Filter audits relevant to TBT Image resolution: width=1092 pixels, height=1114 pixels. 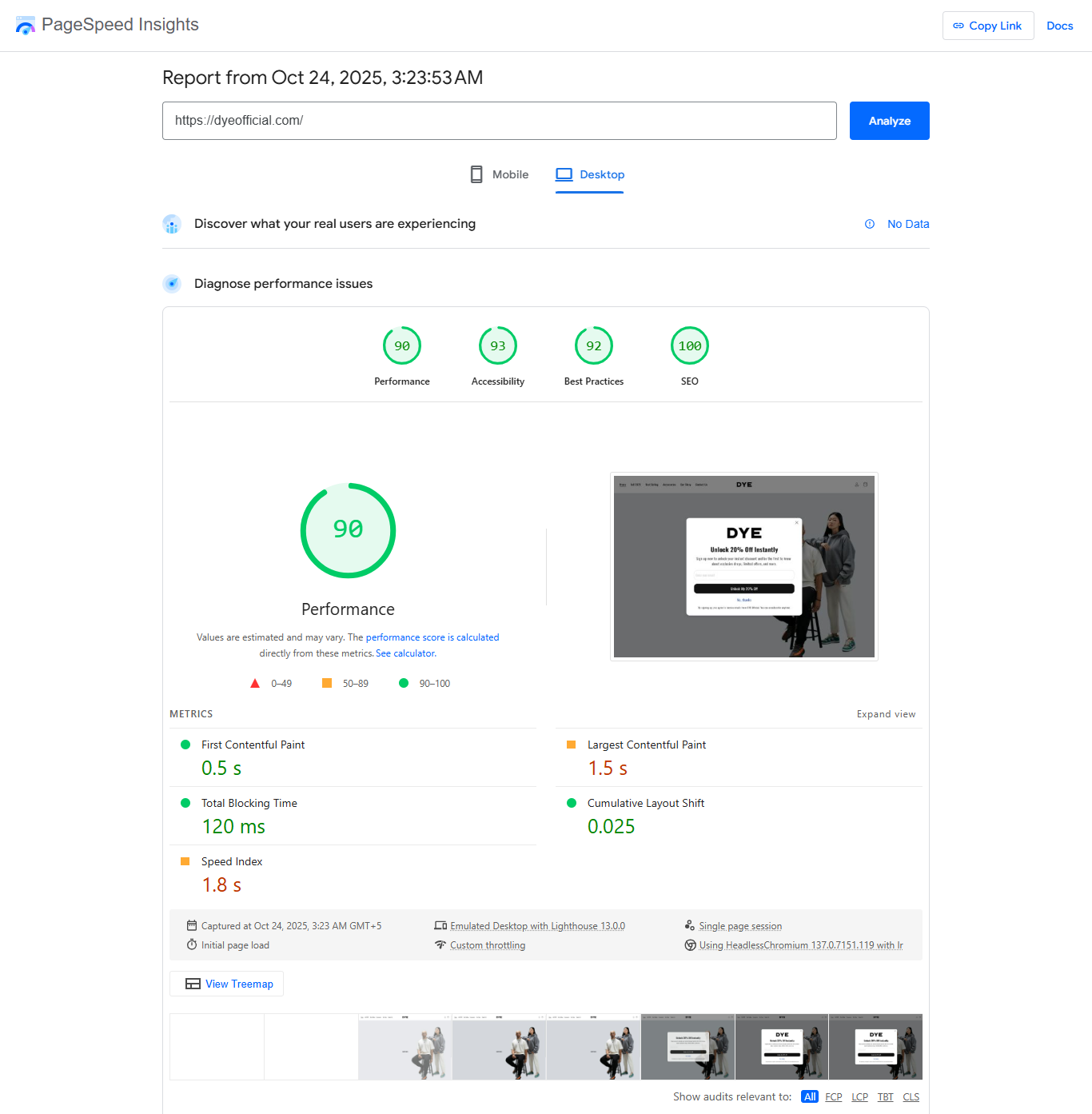click(x=885, y=1096)
